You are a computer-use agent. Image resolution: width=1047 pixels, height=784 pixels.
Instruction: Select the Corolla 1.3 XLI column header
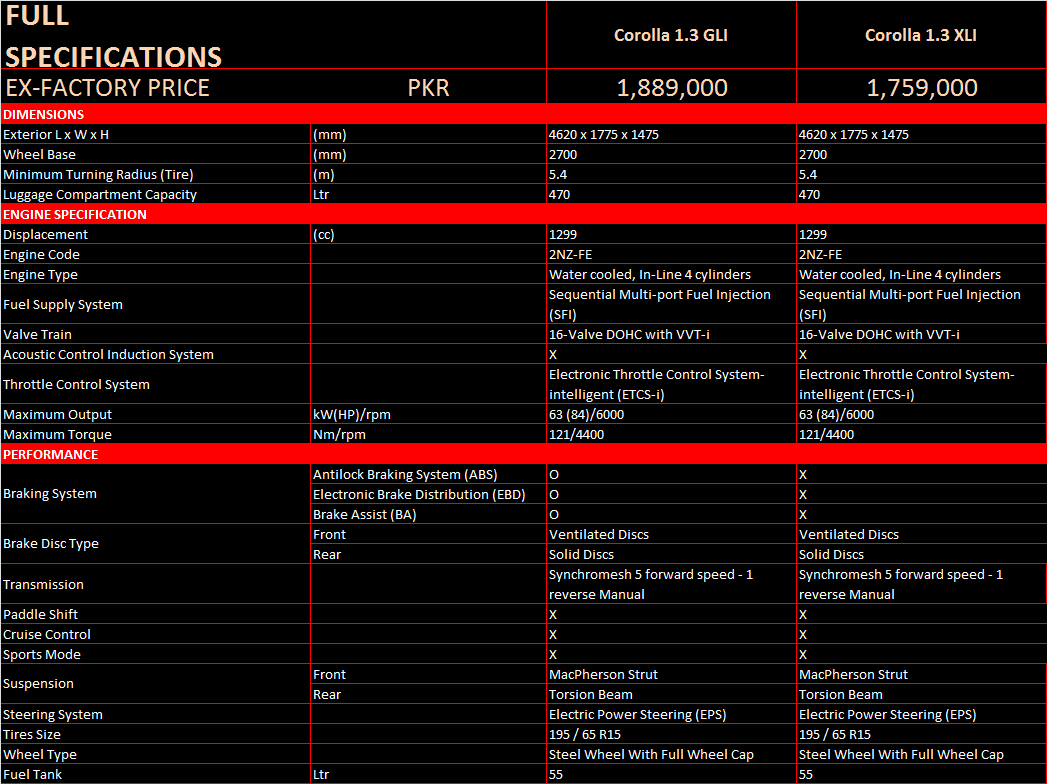tap(921, 35)
